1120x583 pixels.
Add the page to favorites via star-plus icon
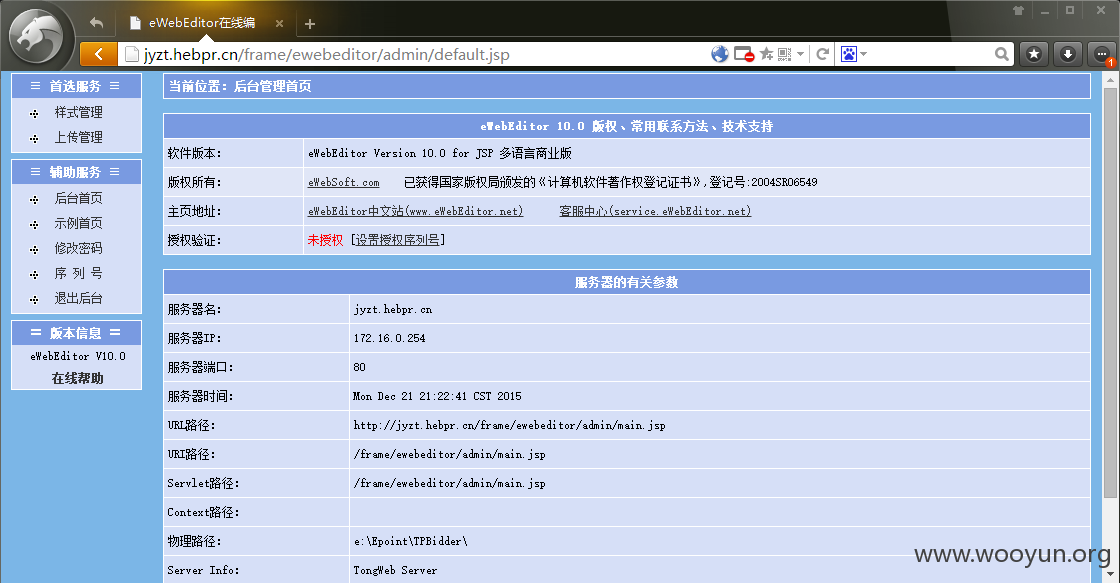pos(766,54)
